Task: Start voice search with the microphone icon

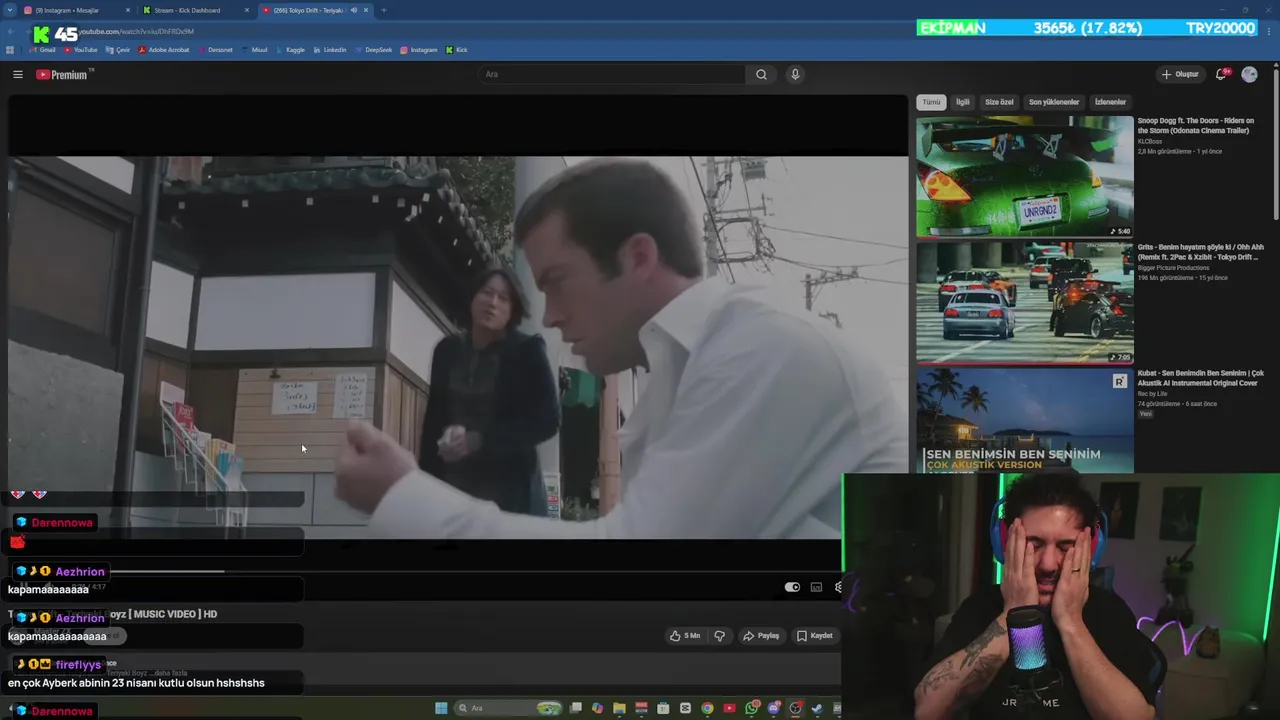Action: (x=795, y=74)
